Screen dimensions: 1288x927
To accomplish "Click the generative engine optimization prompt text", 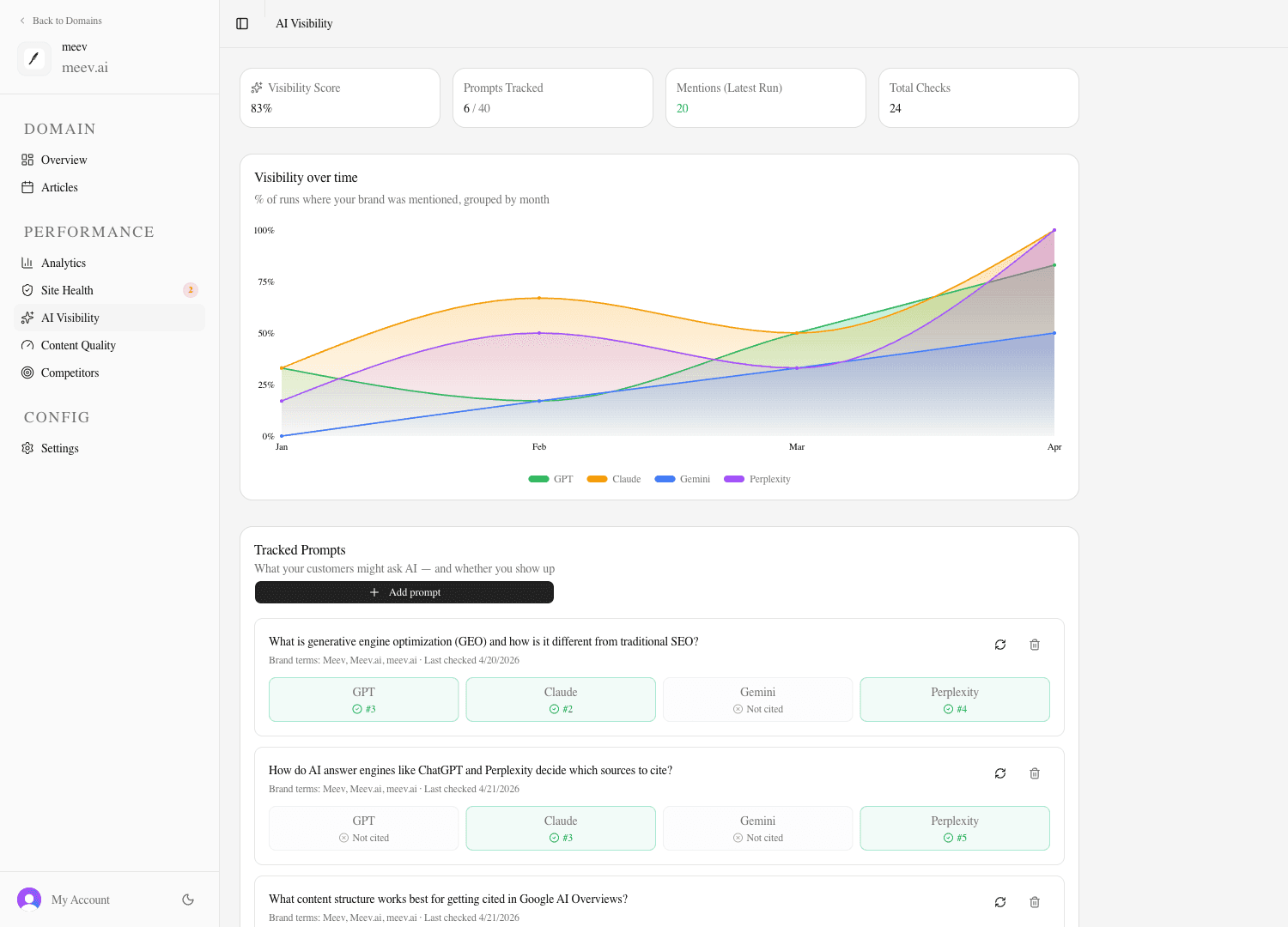I will 483,641.
